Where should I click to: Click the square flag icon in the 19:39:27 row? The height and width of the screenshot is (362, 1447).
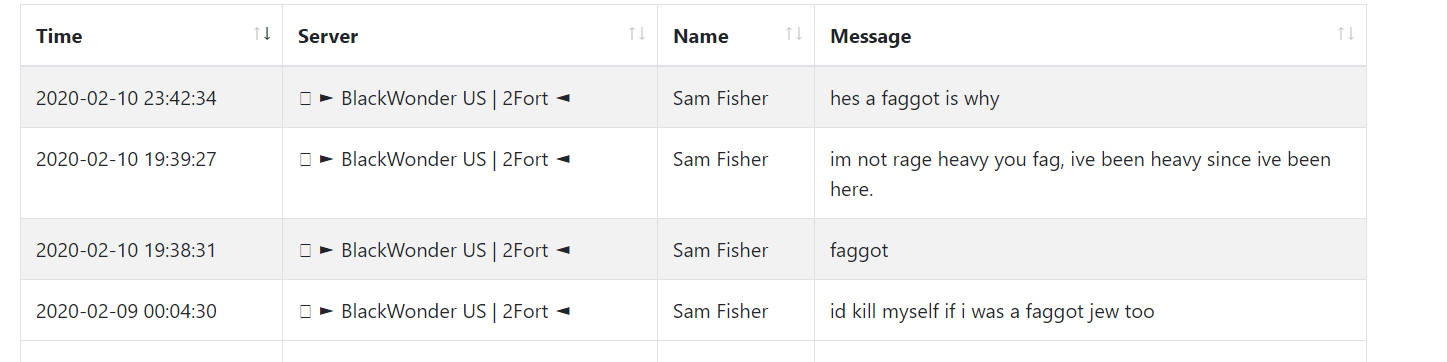tap(305, 160)
